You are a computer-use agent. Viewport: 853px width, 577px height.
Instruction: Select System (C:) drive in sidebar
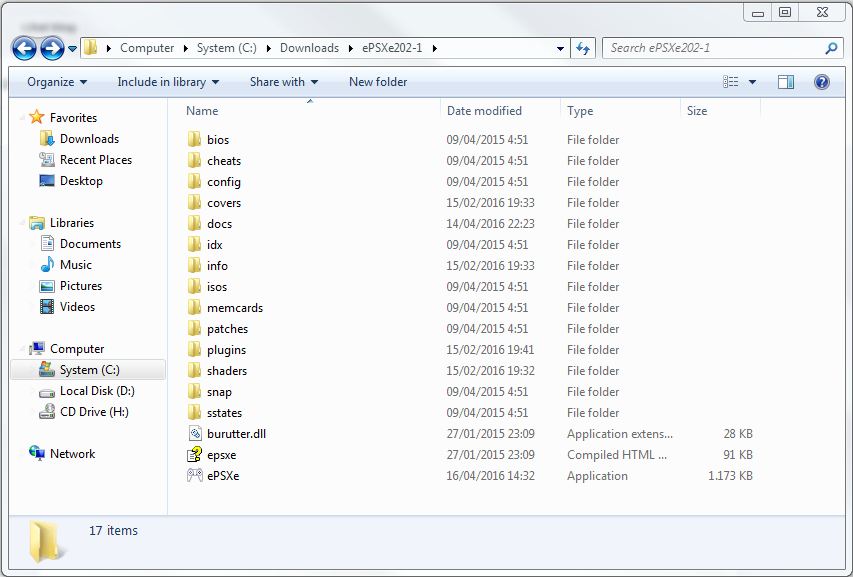[x=88, y=370]
